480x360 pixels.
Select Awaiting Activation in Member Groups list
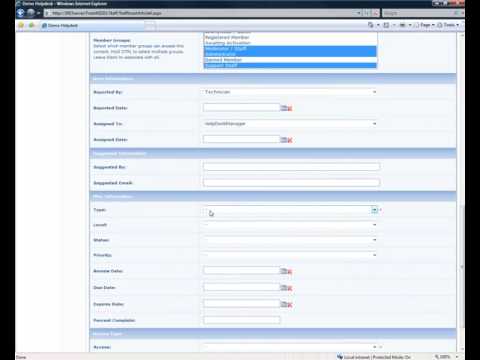point(290,43)
